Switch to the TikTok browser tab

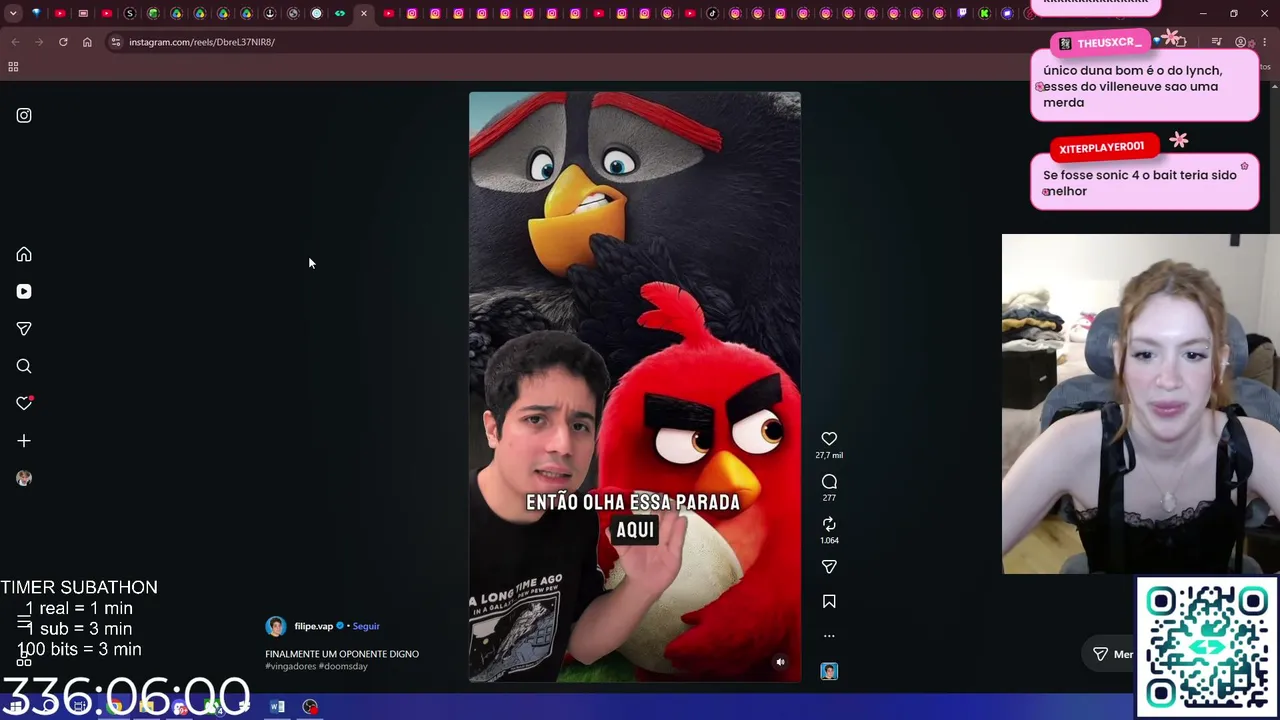pos(713,13)
